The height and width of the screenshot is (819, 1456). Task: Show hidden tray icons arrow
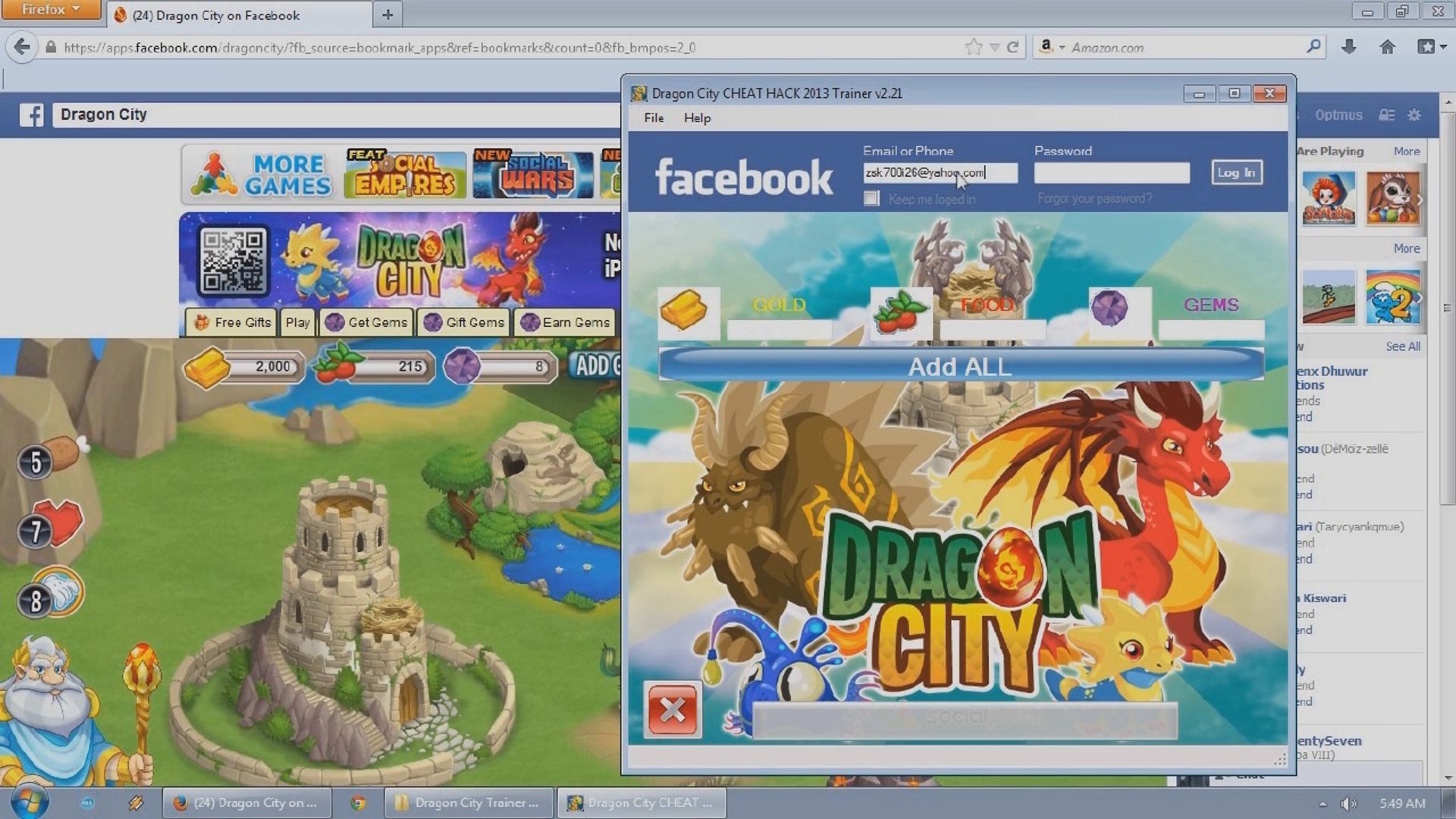coord(1323,804)
